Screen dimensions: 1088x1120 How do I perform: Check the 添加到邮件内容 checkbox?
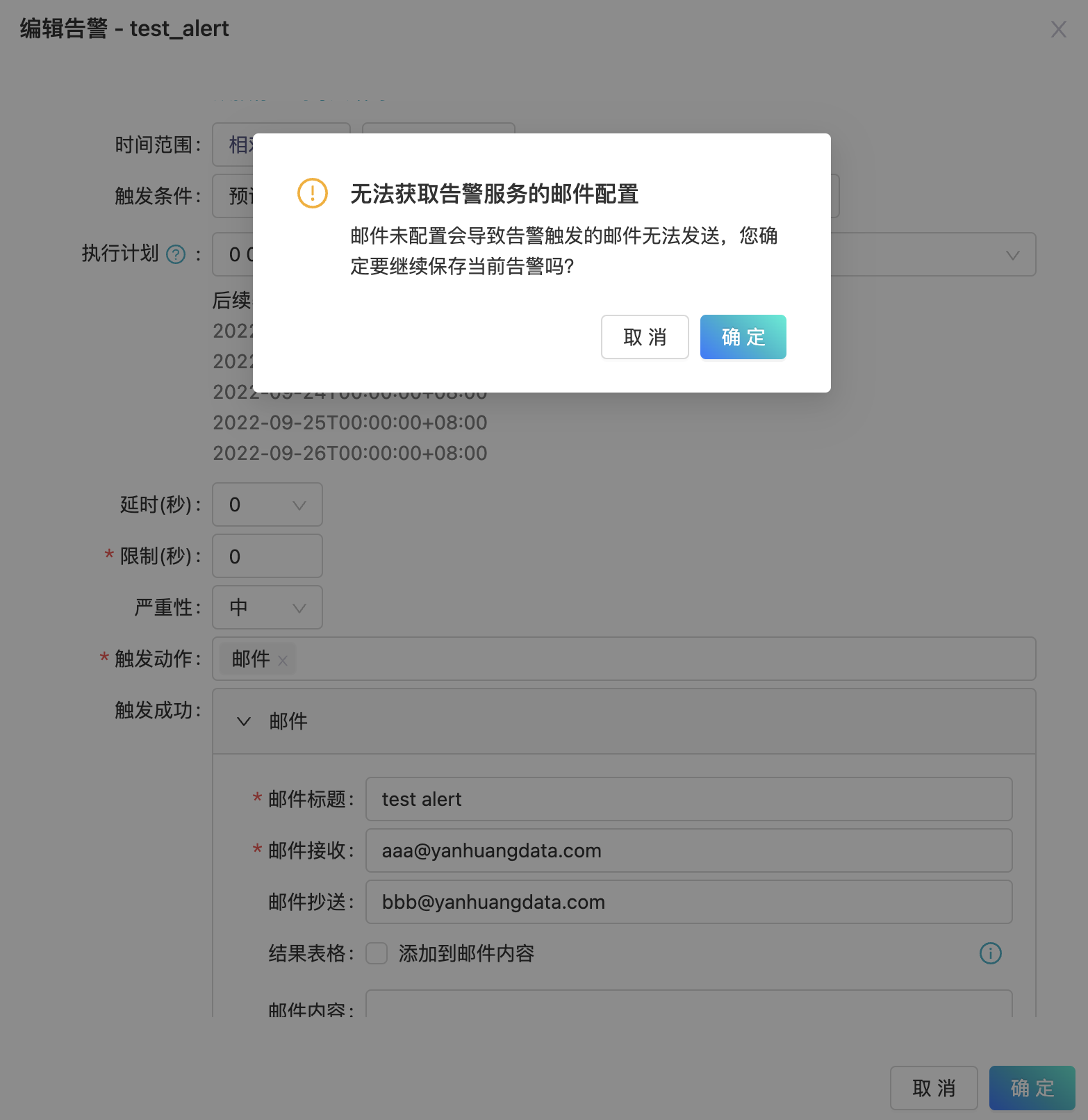point(377,953)
